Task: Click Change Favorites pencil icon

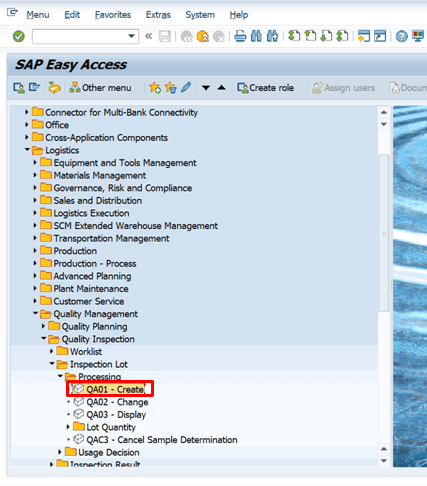Action: (186, 88)
